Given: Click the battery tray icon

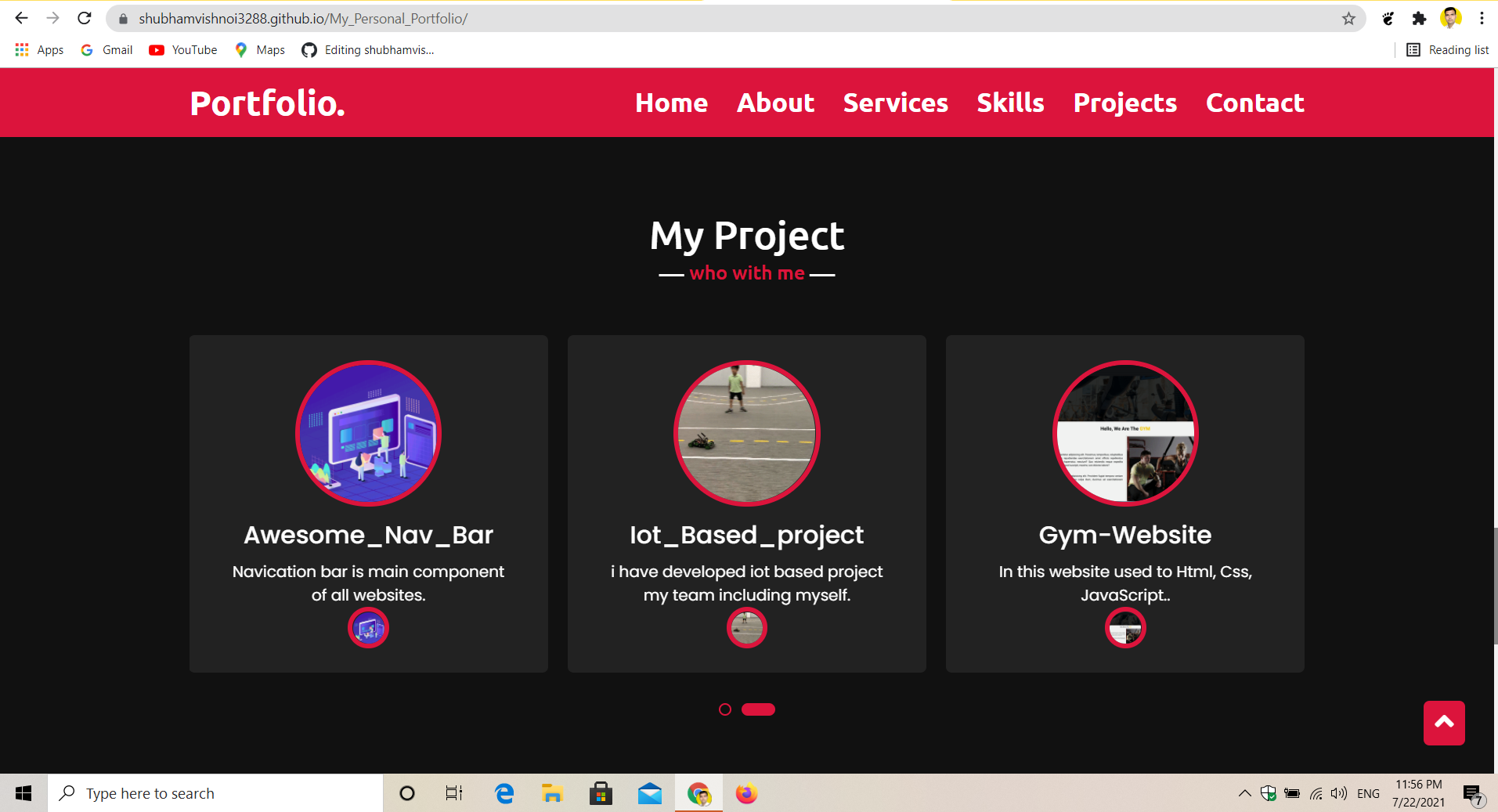Looking at the screenshot, I should pyautogui.click(x=1292, y=793).
